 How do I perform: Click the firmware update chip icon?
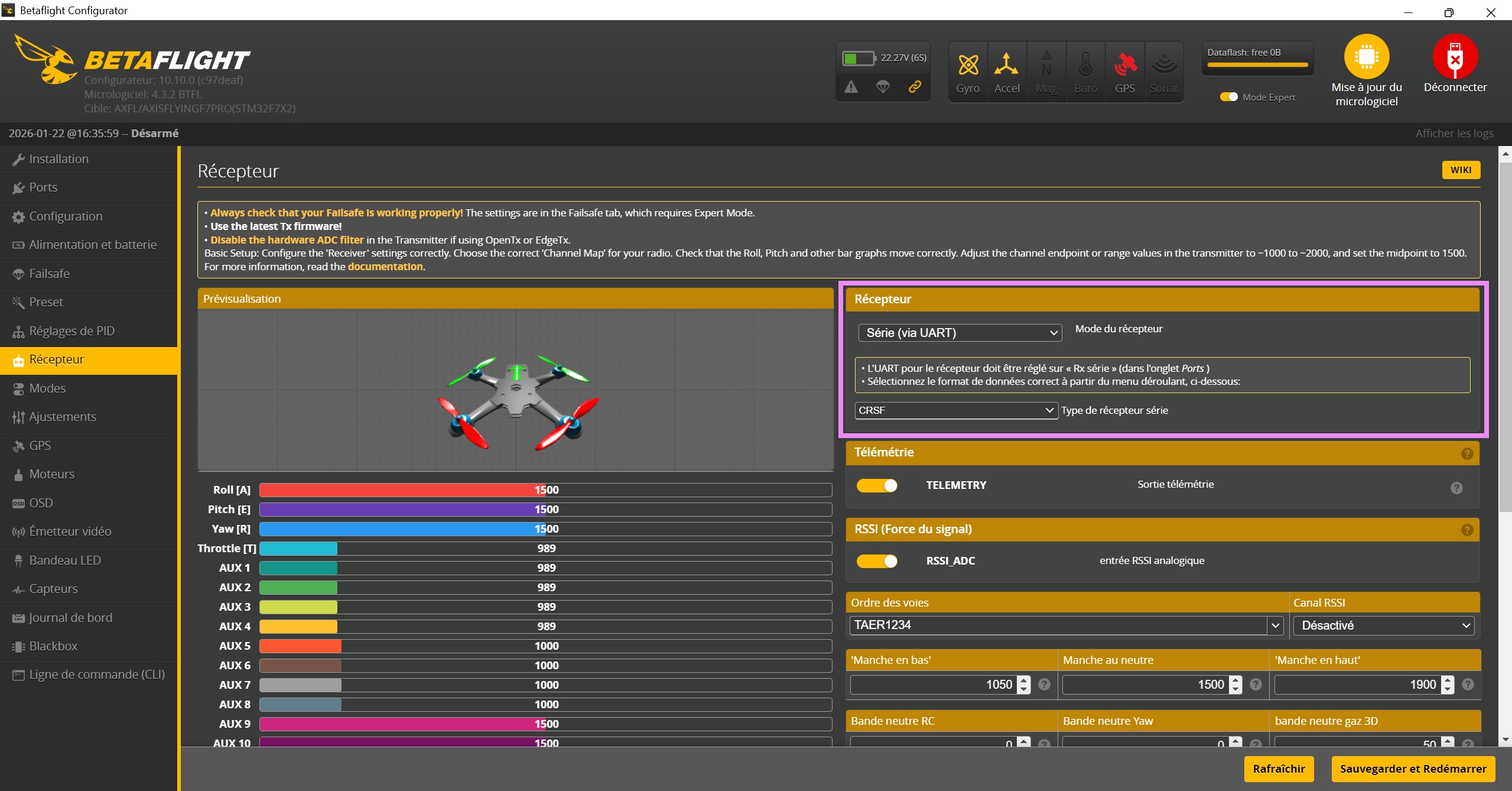[1366, 57]
